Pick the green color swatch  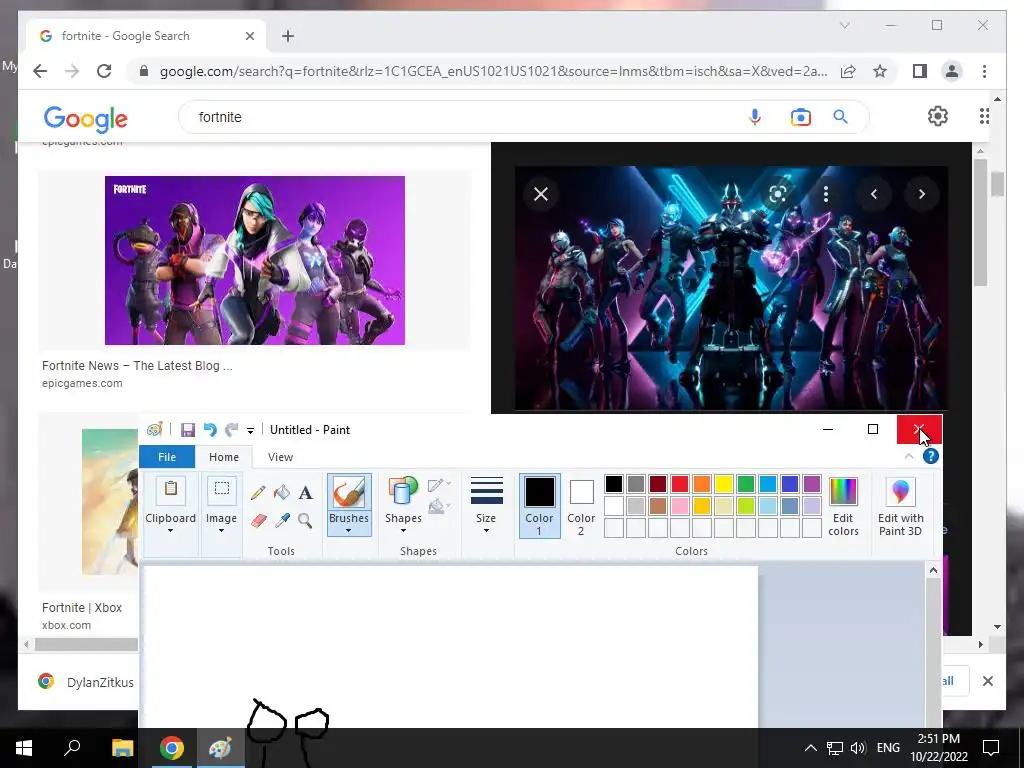[746, 484]
